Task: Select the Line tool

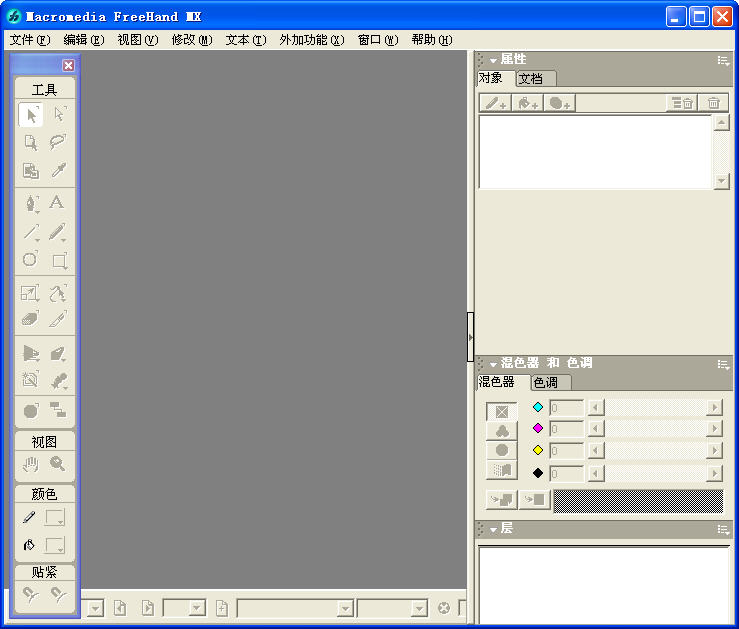Action: (31, 232)
